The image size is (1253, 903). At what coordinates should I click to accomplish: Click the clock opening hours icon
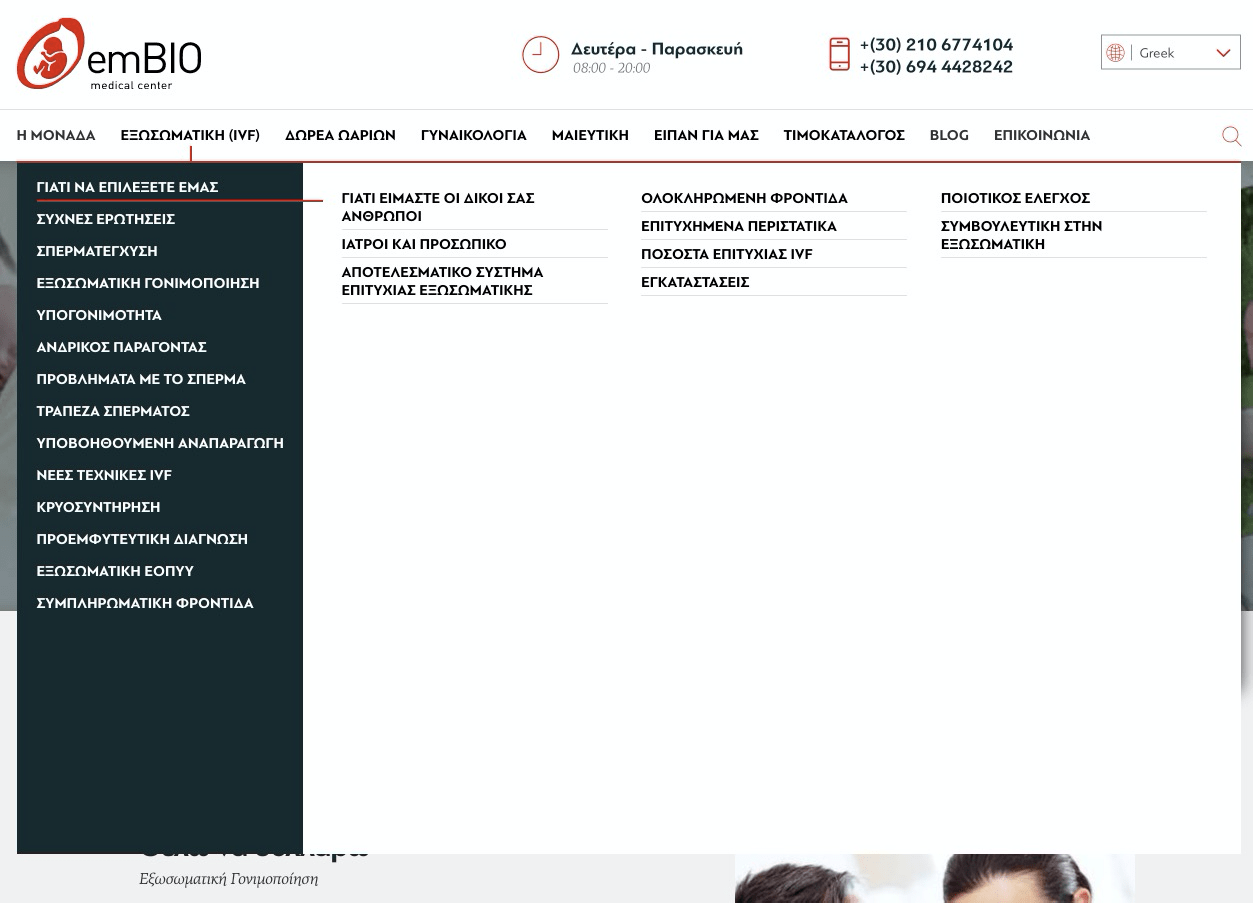click(540, 55)
